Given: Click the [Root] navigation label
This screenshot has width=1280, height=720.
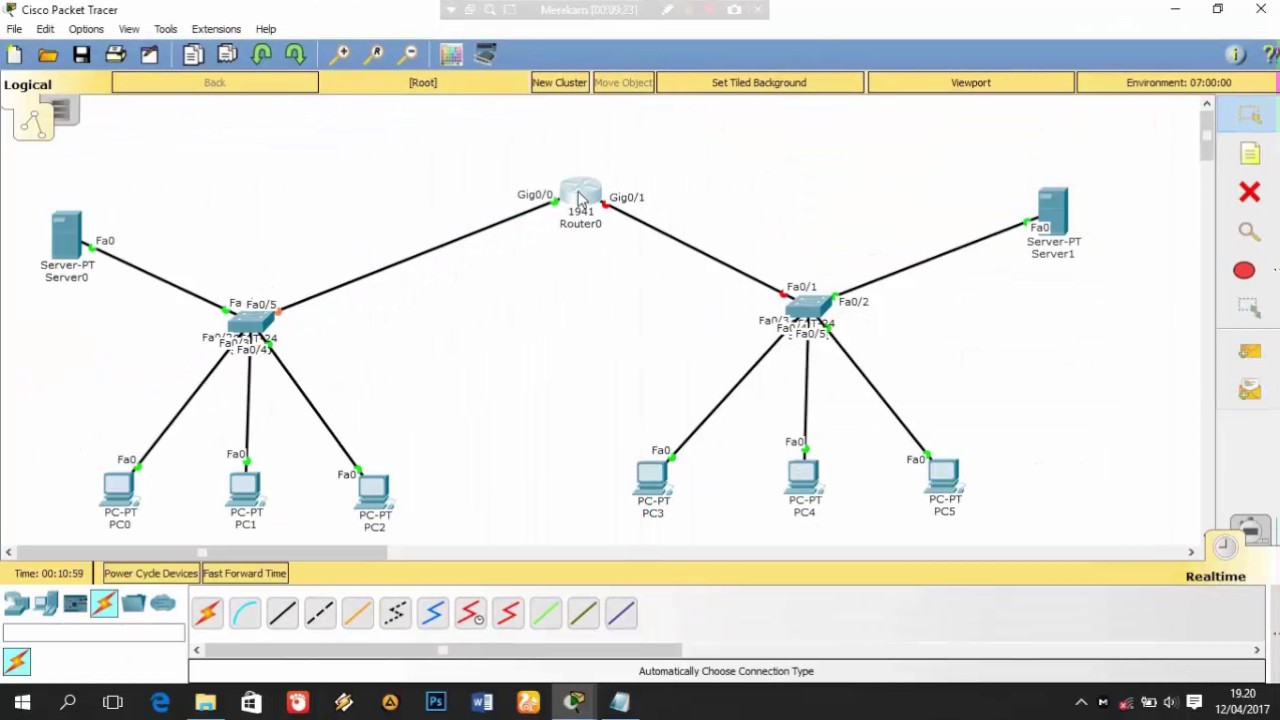Looking at the screenshot, I should (x=423, y=83).
